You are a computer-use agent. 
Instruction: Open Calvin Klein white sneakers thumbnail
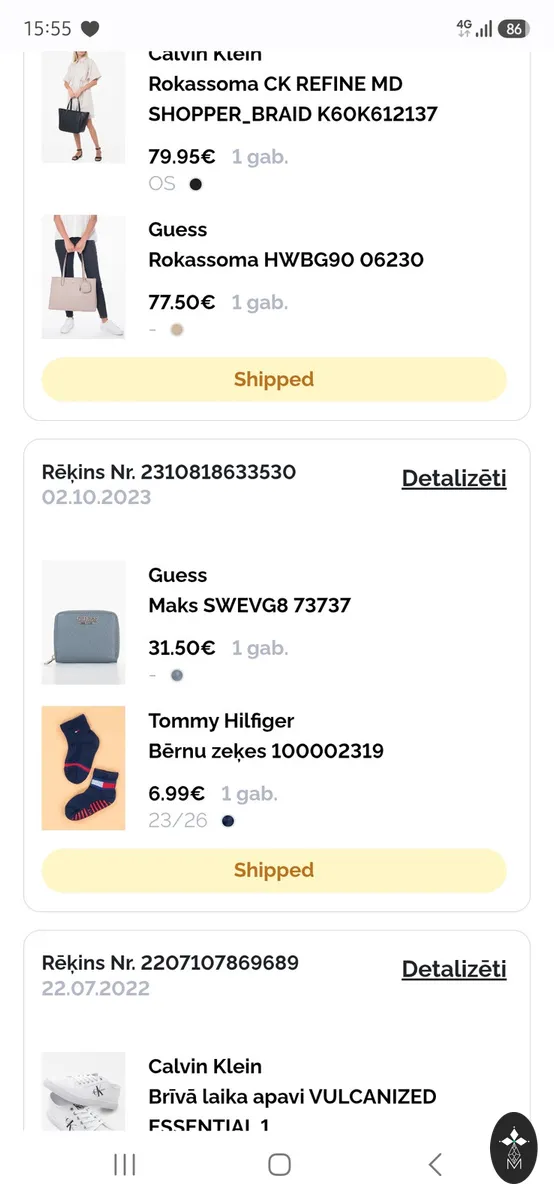84,1091
